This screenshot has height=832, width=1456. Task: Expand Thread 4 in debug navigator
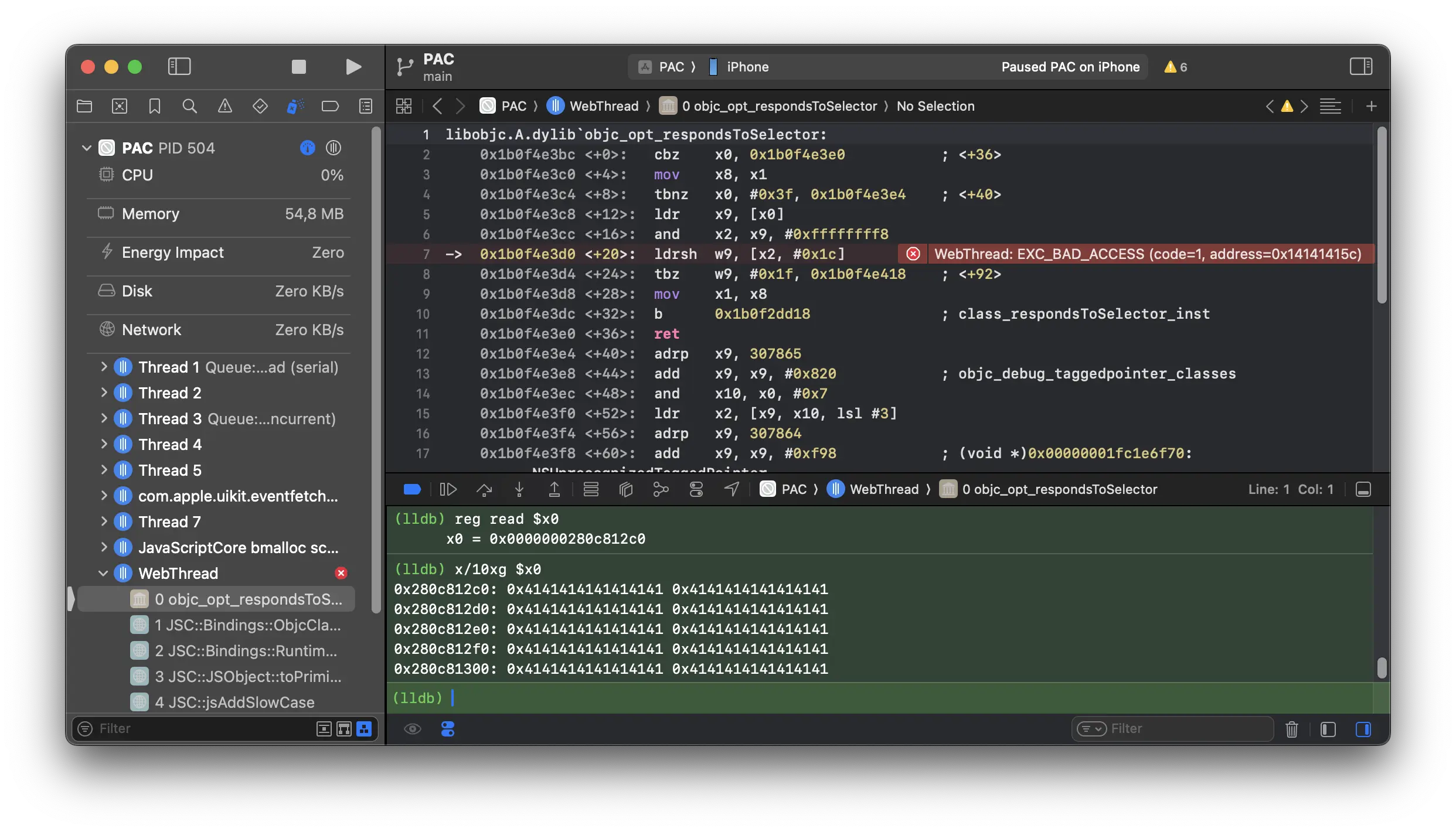tap(104, 444)
